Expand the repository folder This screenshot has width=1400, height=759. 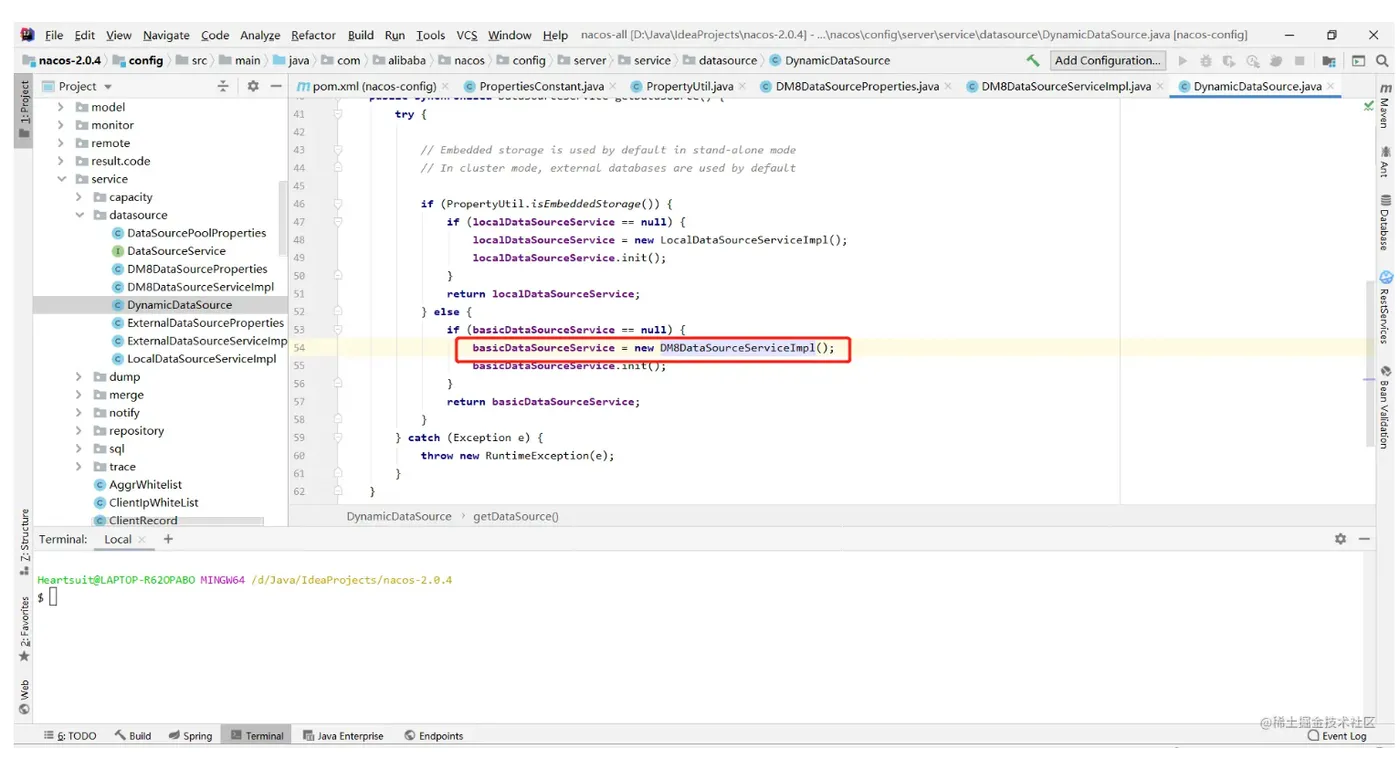click(79, 431)
